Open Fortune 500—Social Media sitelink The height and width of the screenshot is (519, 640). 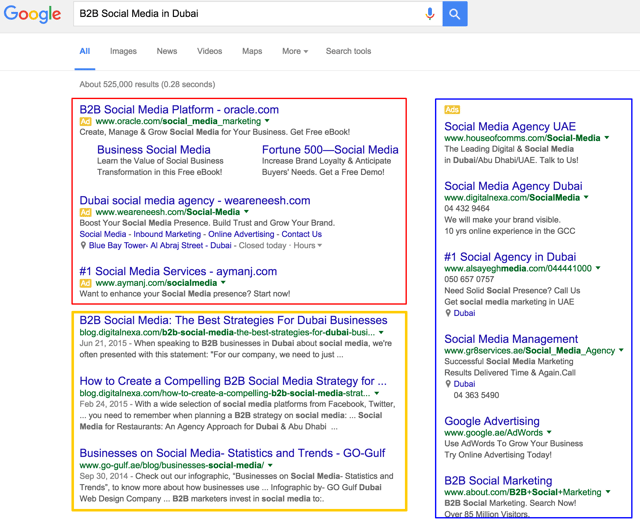(330, 150)
